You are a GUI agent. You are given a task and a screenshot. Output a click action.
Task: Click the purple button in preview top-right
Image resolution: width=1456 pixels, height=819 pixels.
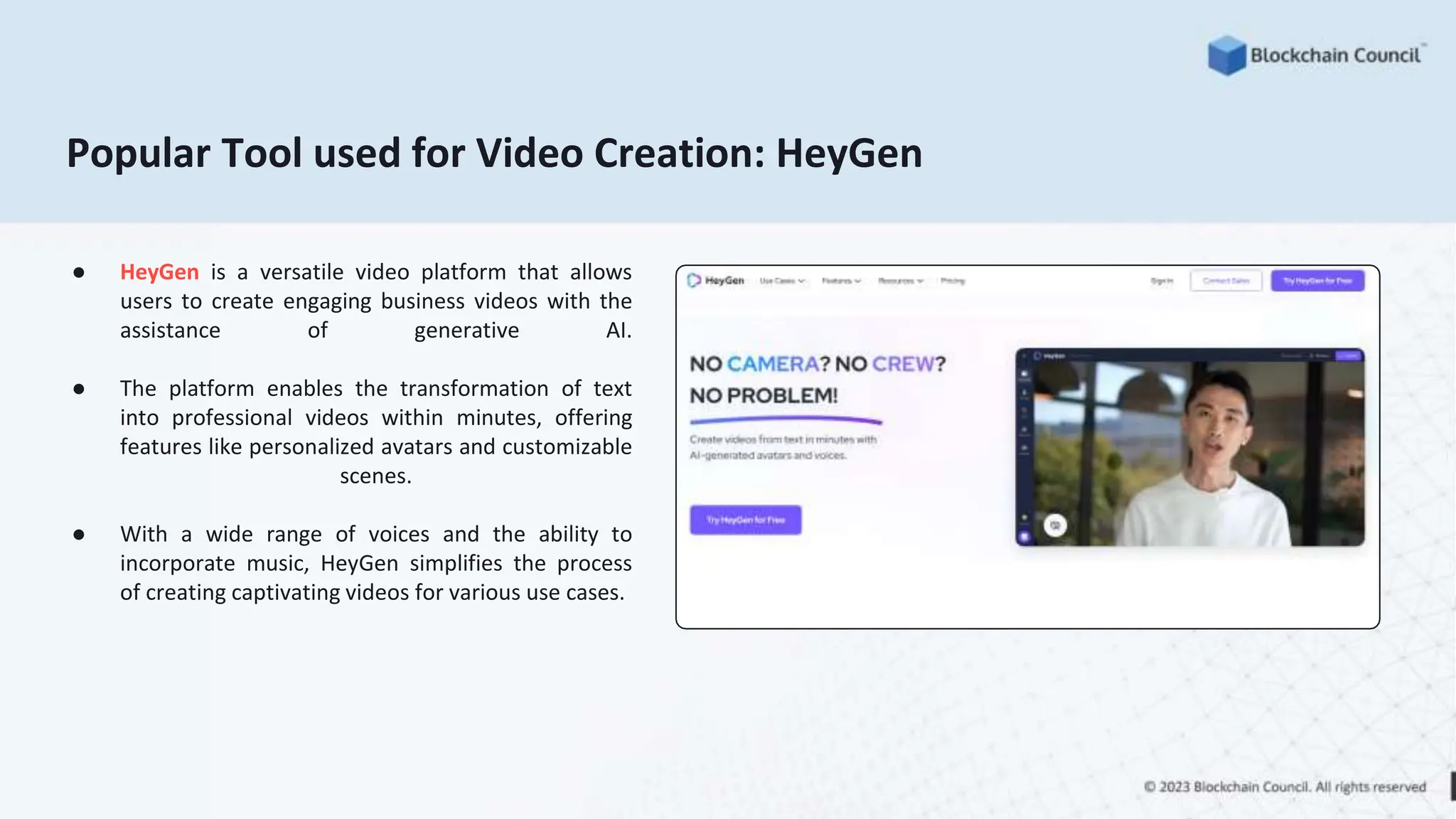[x=1348, y=355]
